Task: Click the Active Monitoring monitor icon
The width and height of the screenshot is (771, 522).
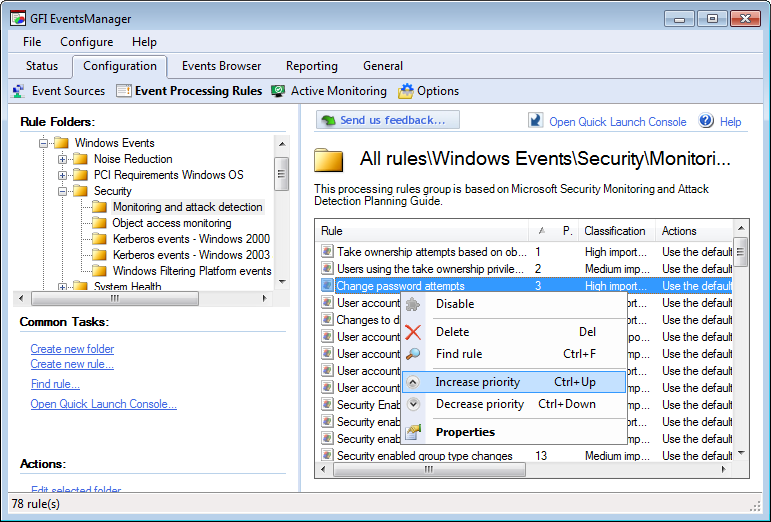Action: 278,91
